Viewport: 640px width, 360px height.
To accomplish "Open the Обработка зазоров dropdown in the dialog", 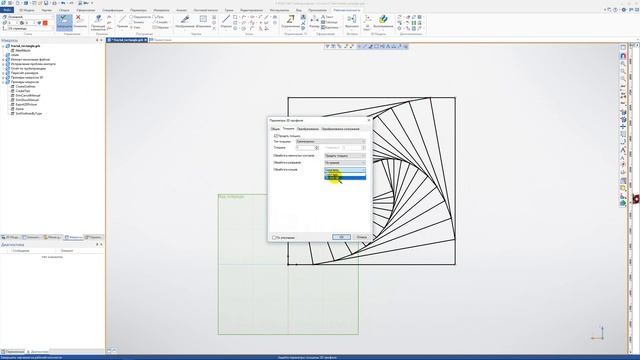I will 345,162.
